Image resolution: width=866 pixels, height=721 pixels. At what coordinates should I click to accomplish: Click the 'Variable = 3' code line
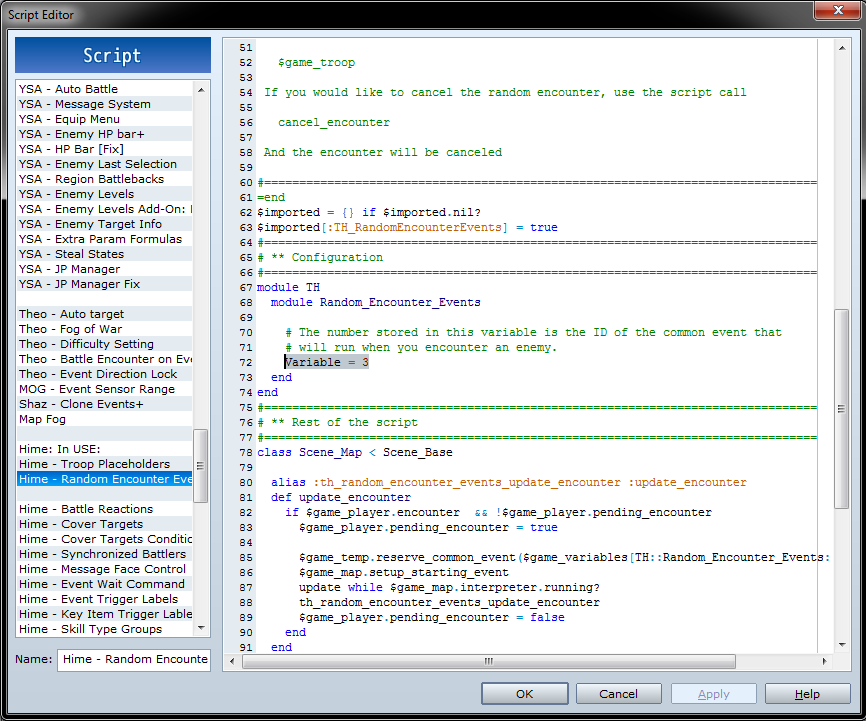[x=326, y=362]
